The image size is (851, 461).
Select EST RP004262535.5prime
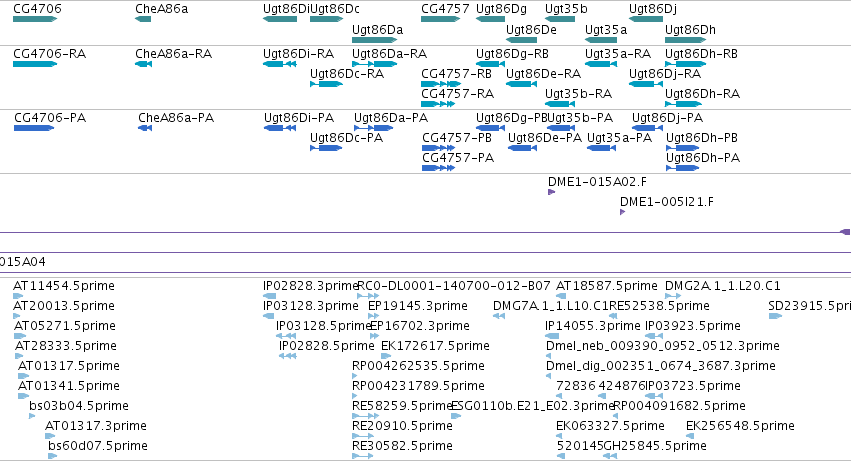tap(354, 376)
